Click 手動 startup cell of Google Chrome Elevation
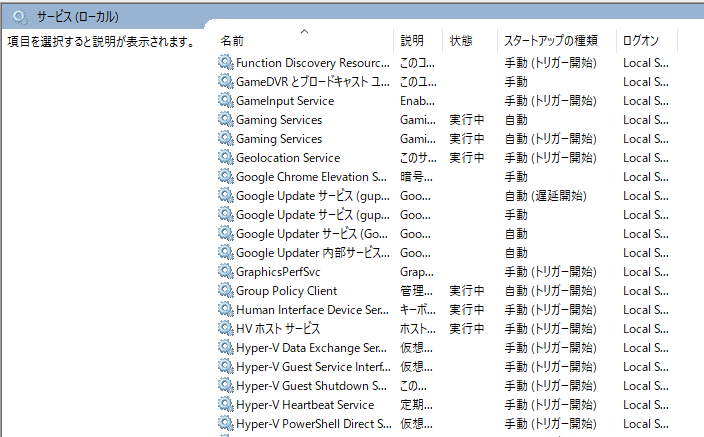Image resolution: width=704 pixels, height=437 pixels. pyautogui.click(x=516, y=177)
